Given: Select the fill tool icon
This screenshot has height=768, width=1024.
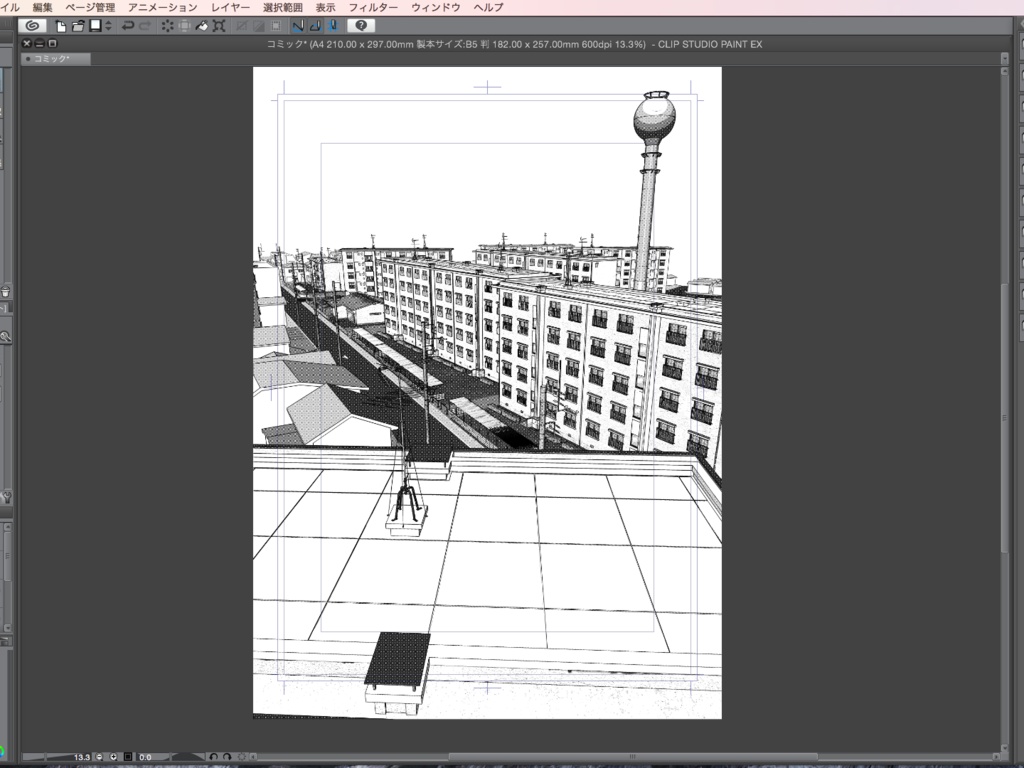Looking at the screenshot, I should pos(200,25).
